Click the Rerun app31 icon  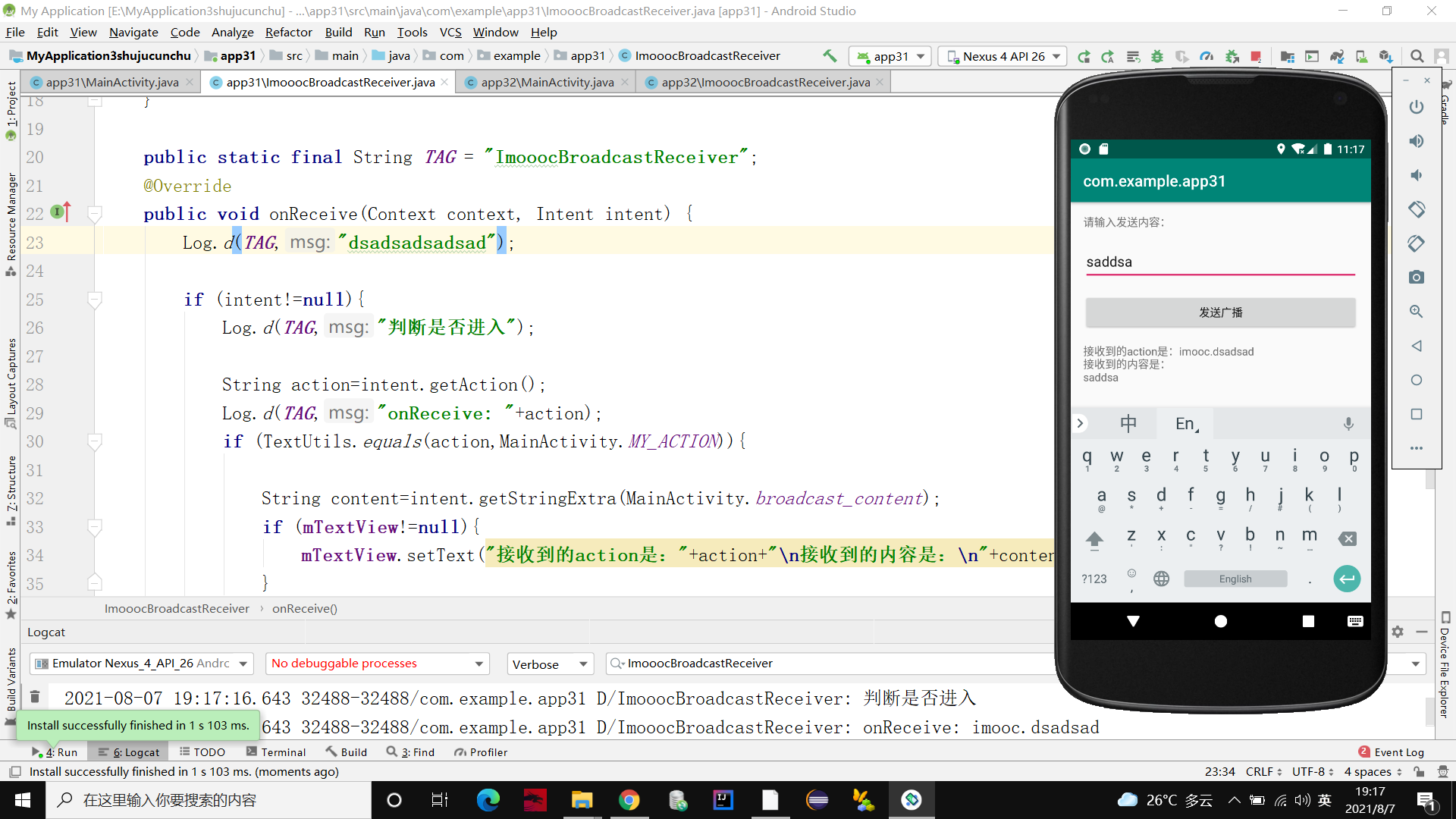click(x=1084, y=56)
